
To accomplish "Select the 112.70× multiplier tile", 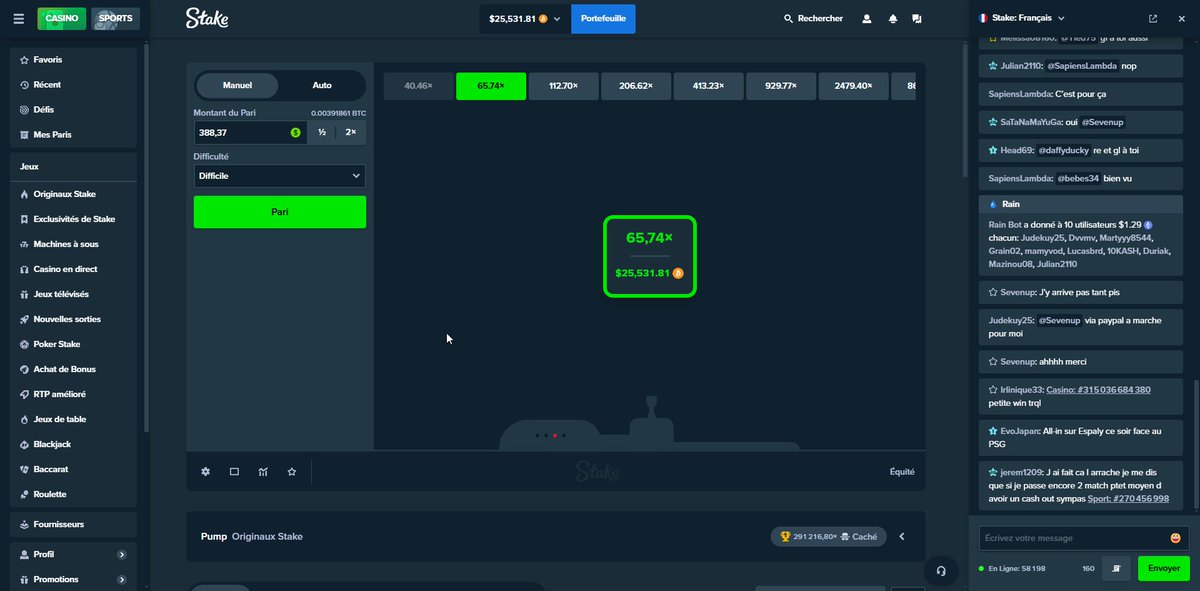I will [563, 86].
